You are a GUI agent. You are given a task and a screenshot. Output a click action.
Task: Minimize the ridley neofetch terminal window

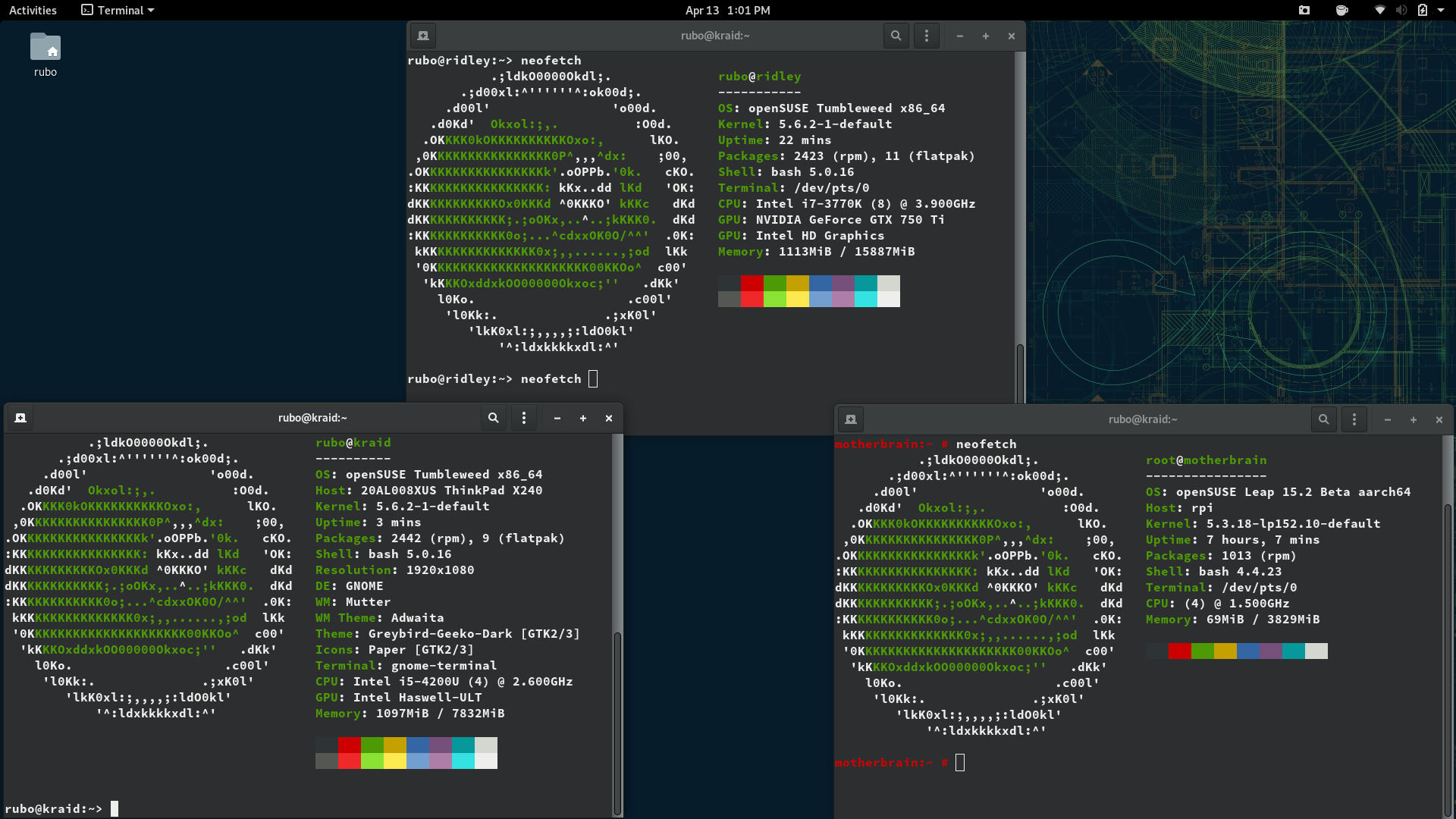click(960, 36)
